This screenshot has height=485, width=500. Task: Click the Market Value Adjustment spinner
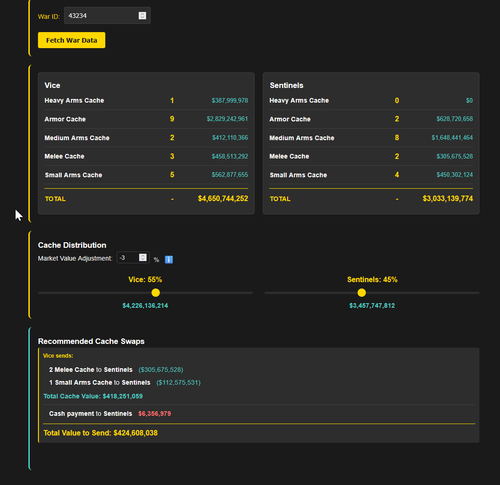pyautogui.click(x=143, y=258)
